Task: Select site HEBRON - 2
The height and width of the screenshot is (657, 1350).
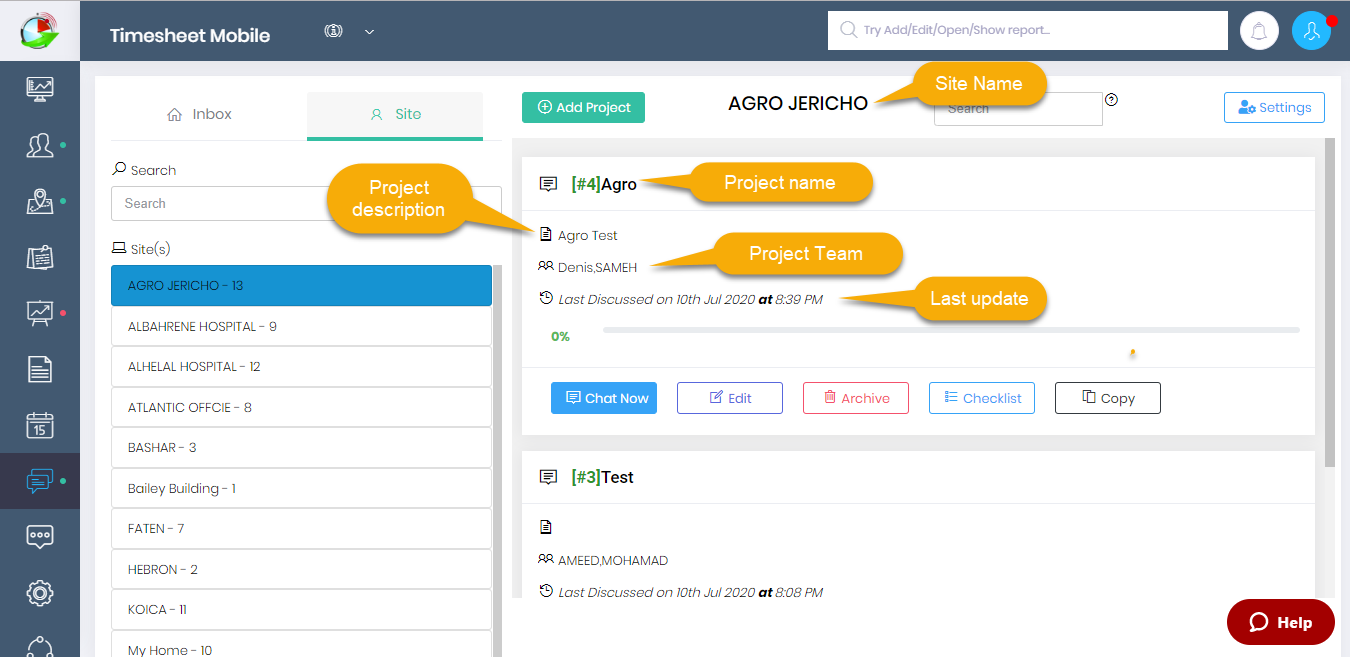Action: [301, 569]
